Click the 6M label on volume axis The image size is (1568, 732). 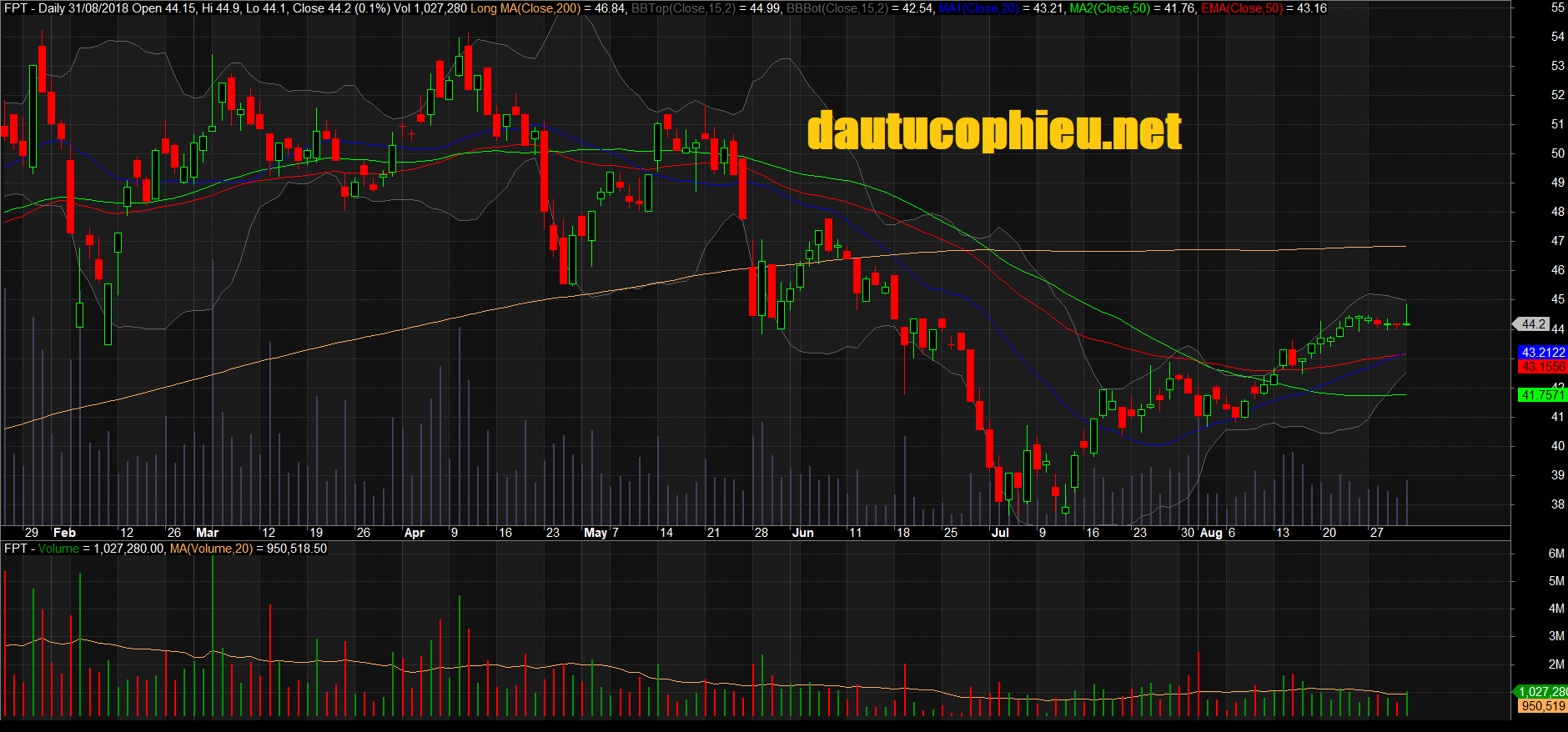1555,554
